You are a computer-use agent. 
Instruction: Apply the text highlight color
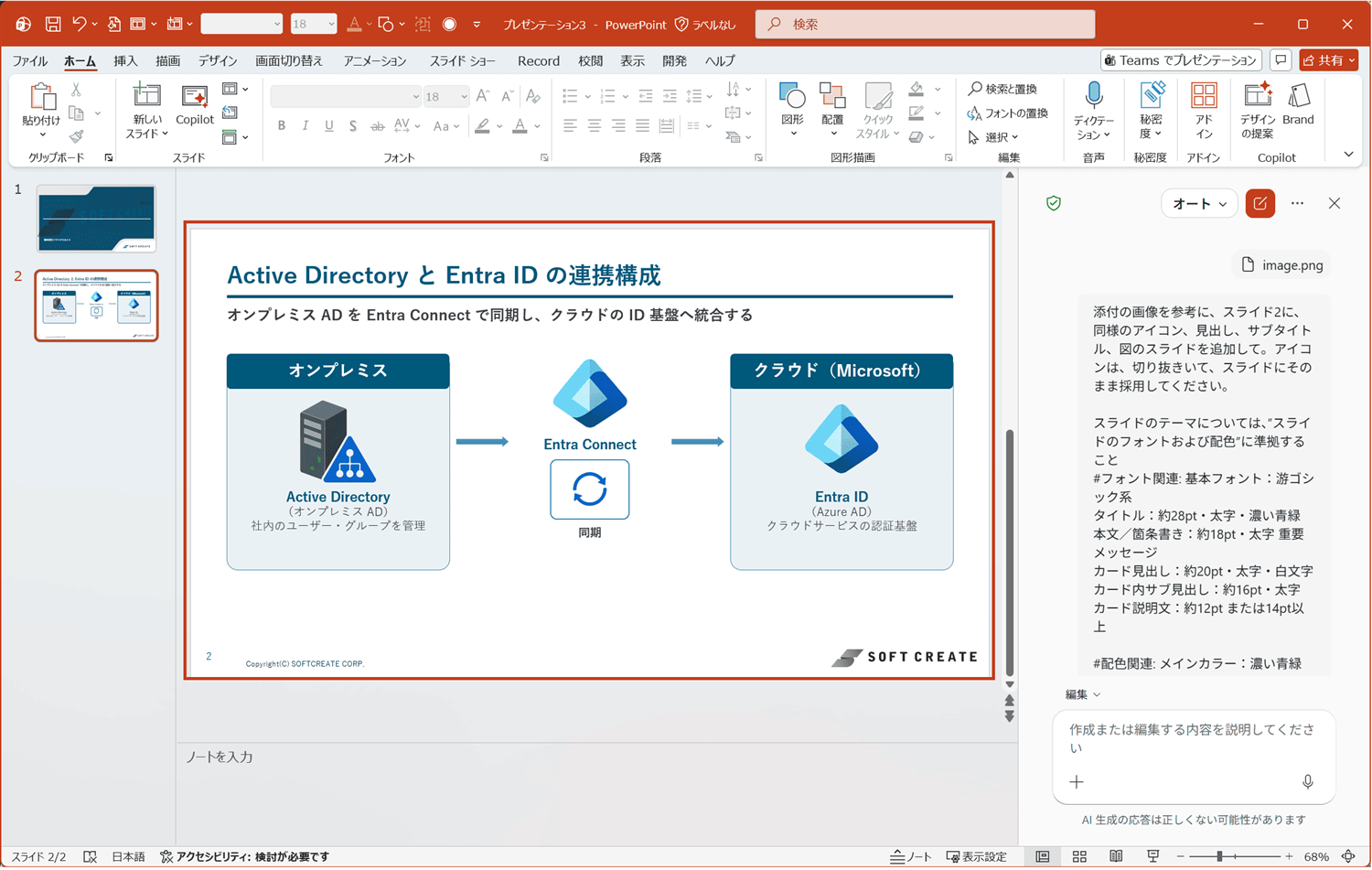(x=482, y=126)
